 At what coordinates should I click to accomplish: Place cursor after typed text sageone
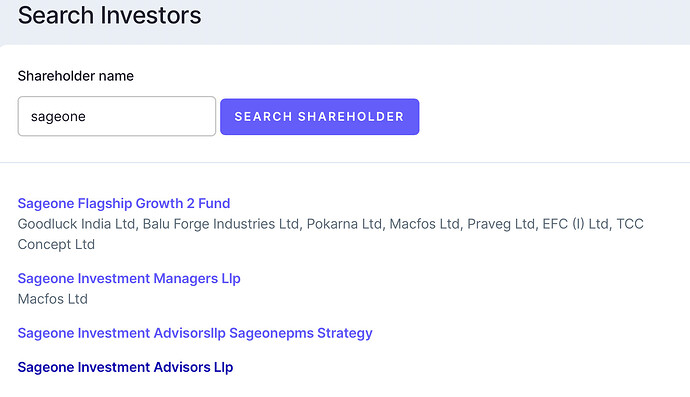pyautogui.click(x=86, y=117)
